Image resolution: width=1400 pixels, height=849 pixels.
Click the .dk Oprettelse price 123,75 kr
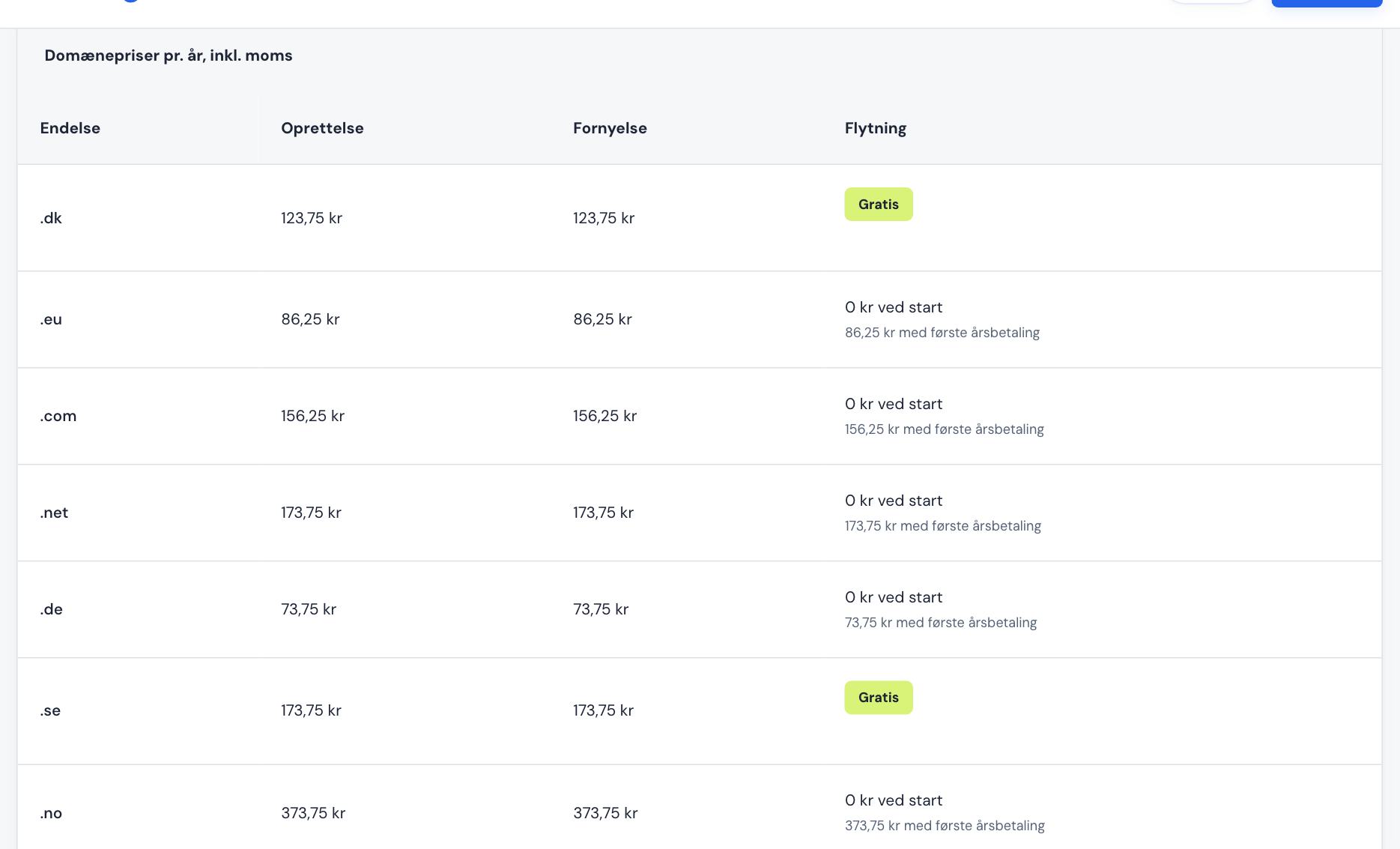[312, 218]
